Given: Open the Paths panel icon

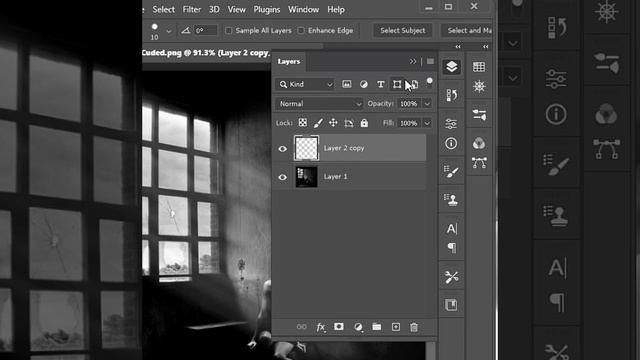Looking at the screenshot, I should click(479, 163).
